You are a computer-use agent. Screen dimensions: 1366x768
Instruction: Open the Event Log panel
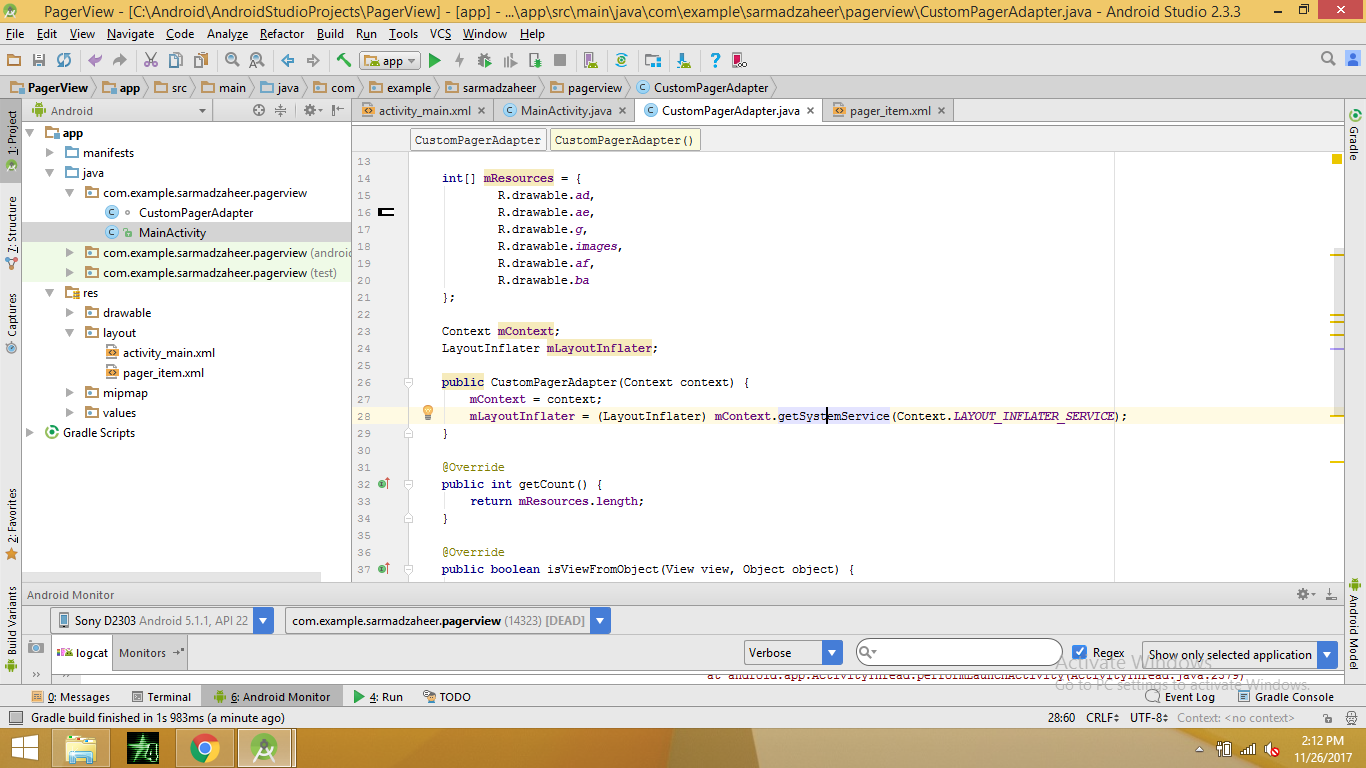click(x=1180, y=697)
